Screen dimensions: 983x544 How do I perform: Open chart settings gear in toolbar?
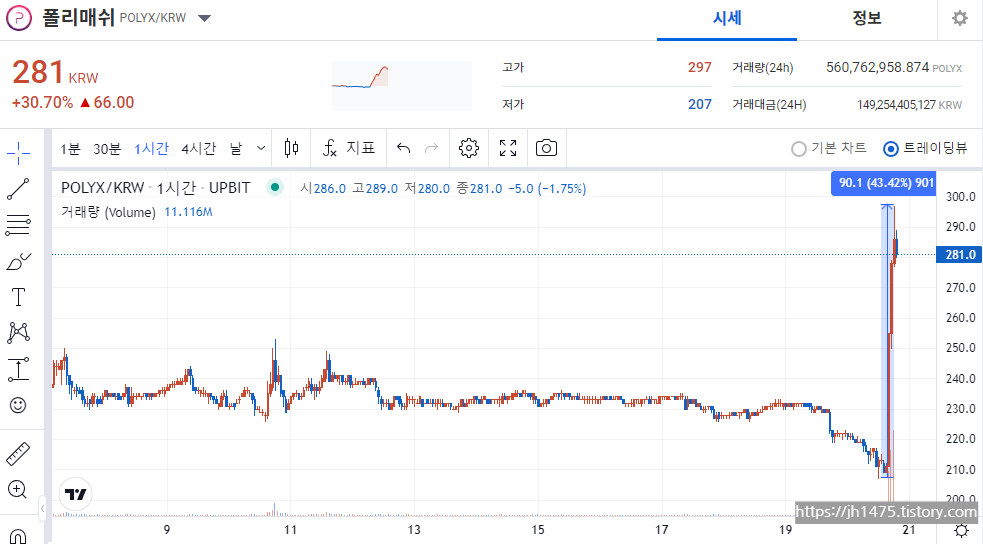pos(468,148)
